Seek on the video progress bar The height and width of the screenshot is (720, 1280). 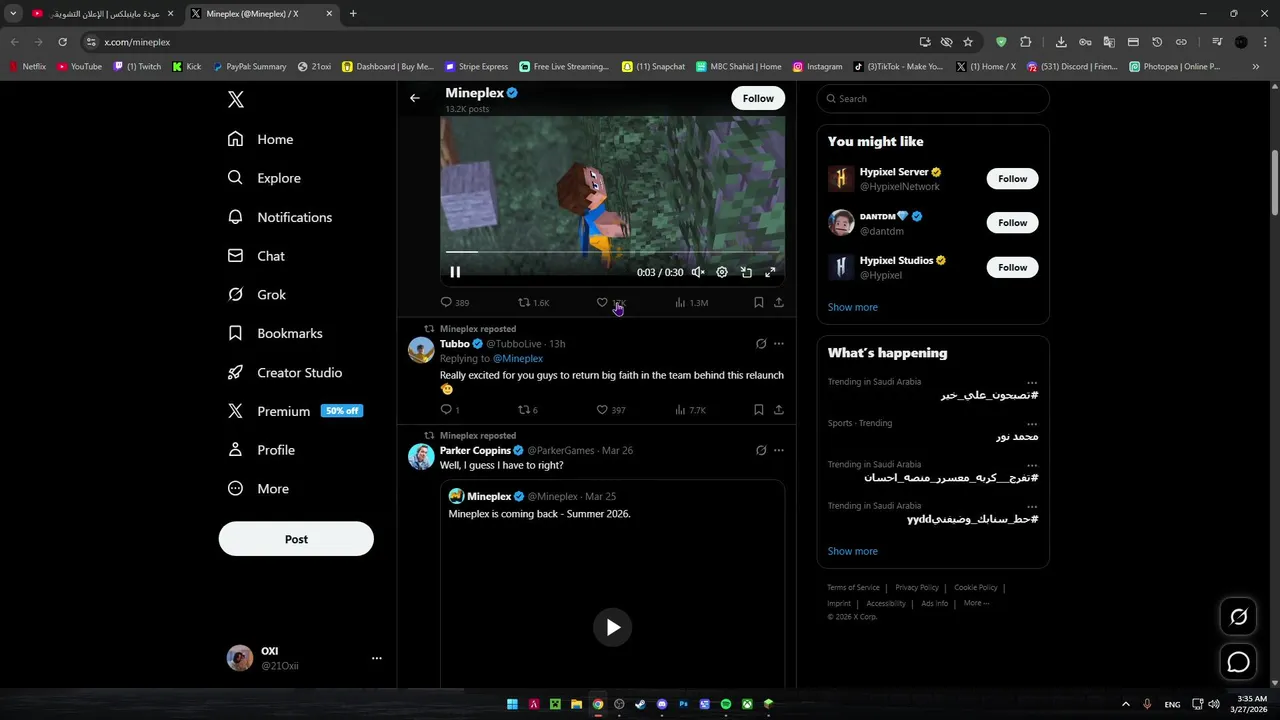click(612, 252)
